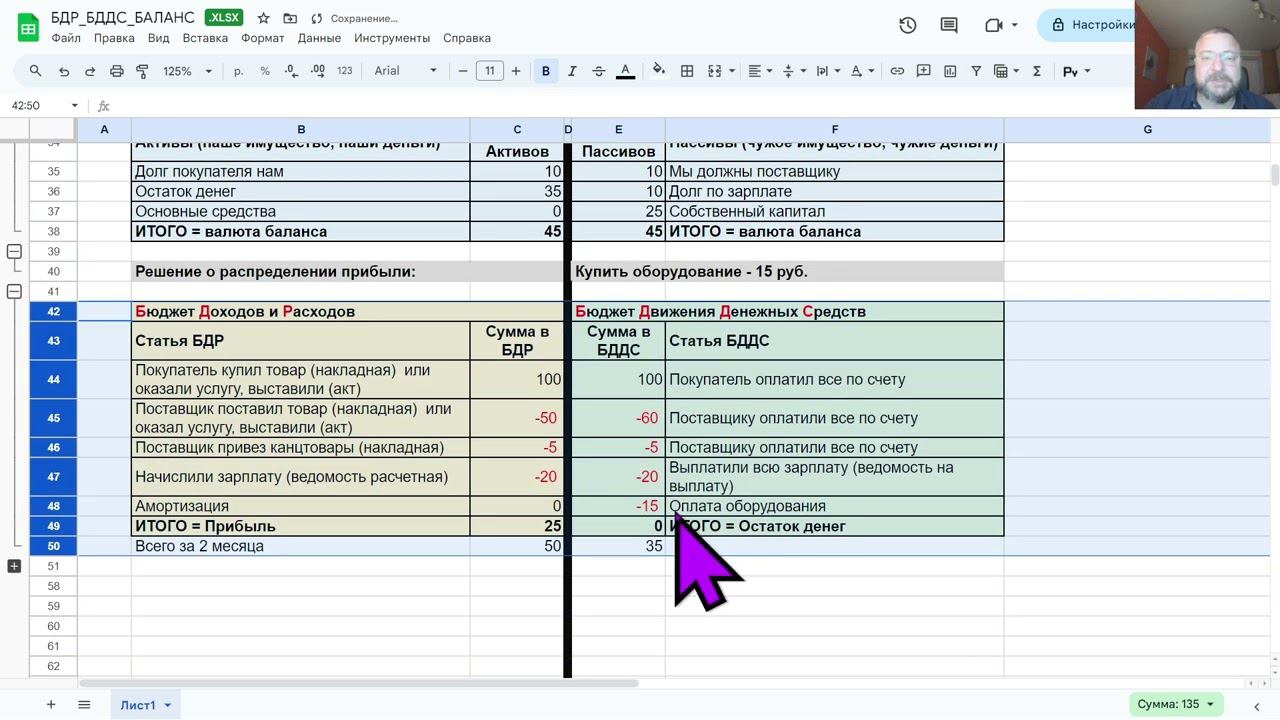Click the name box showing 42:50
Image resolution: width=1280 pixels, height=720 pixels.
coord(44,105)
